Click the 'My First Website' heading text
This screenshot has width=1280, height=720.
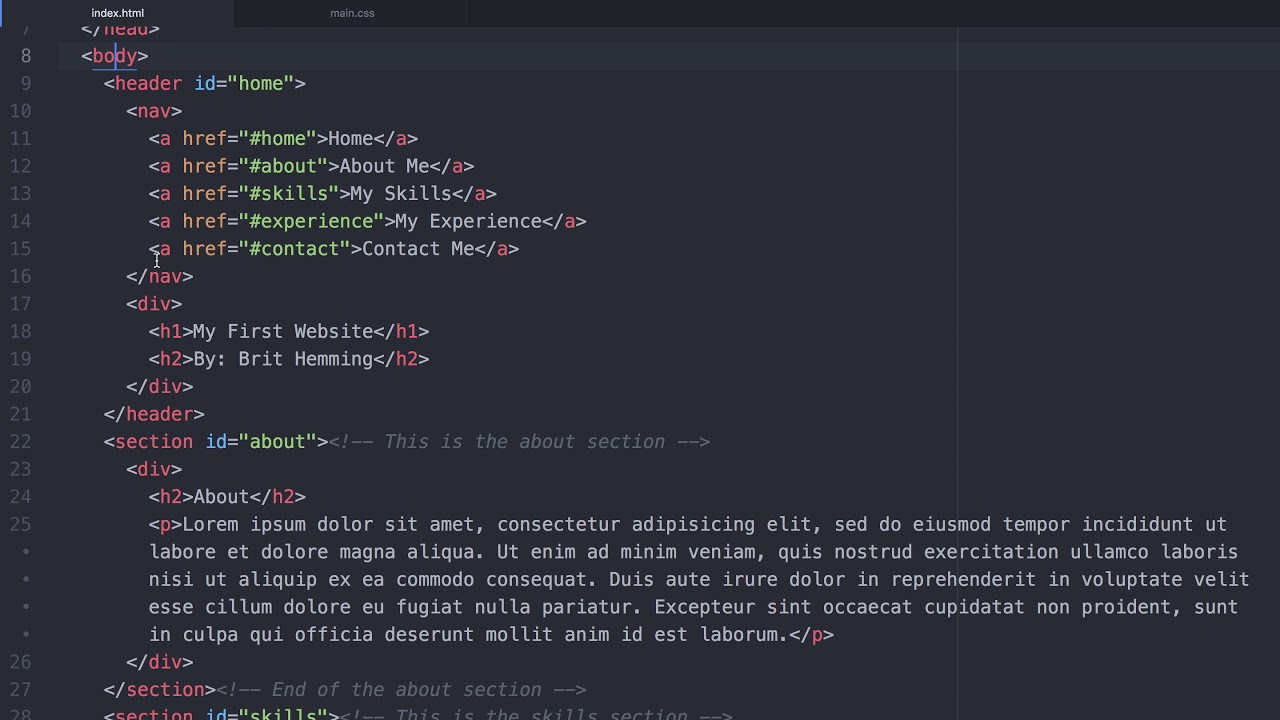[283, 332]
